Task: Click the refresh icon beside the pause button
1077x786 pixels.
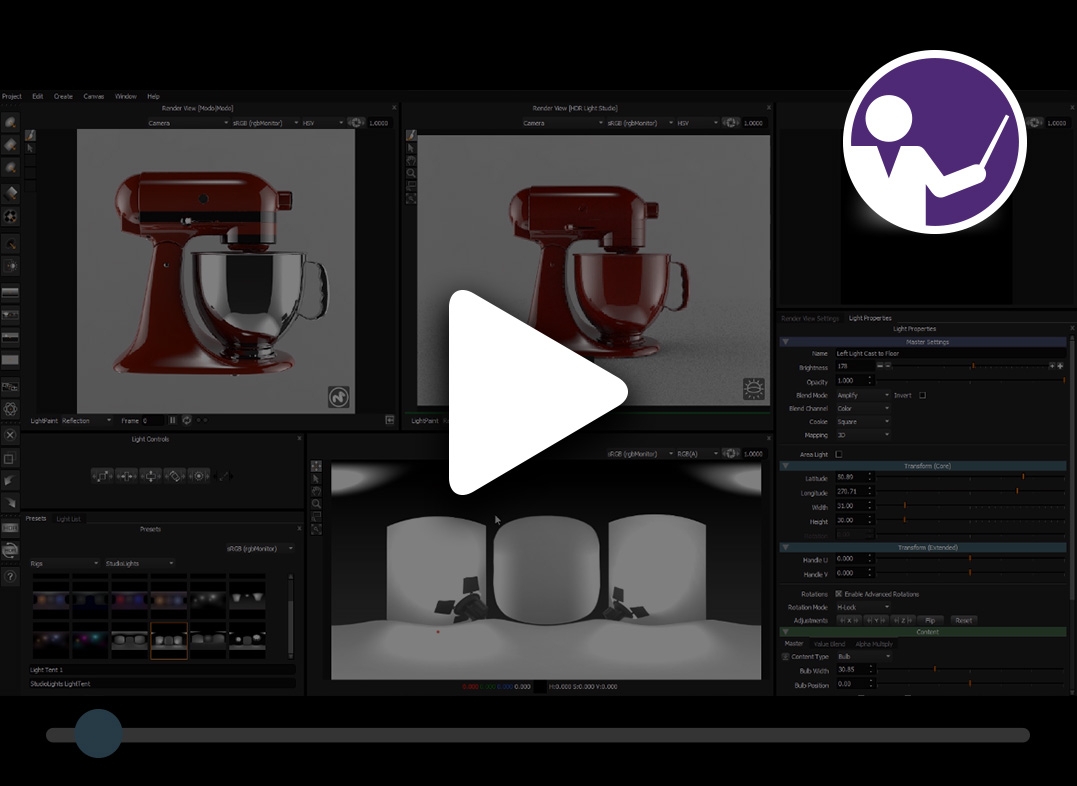Action: tap(186, 420)
